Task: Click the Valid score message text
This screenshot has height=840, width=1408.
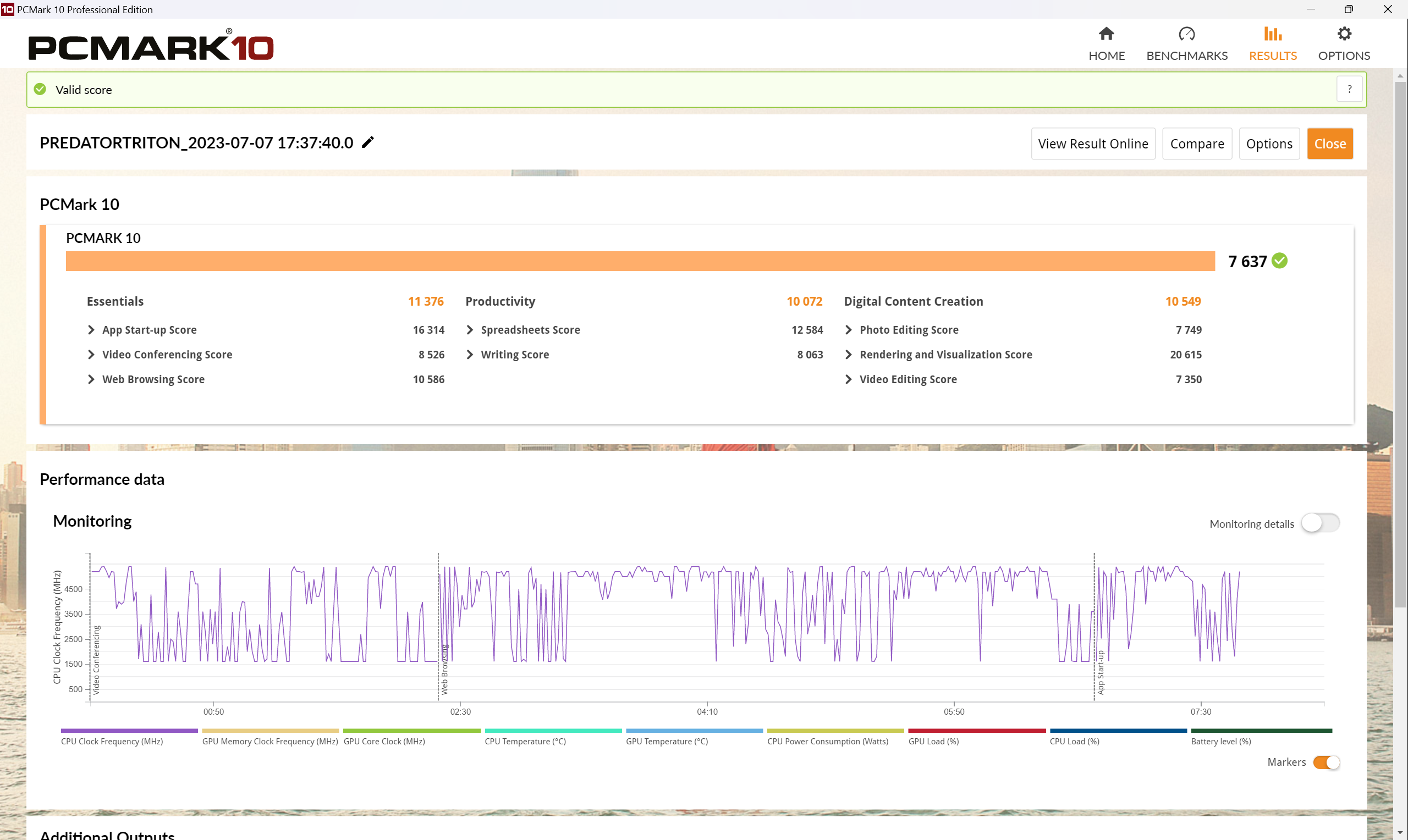Action: coord(84,90)
